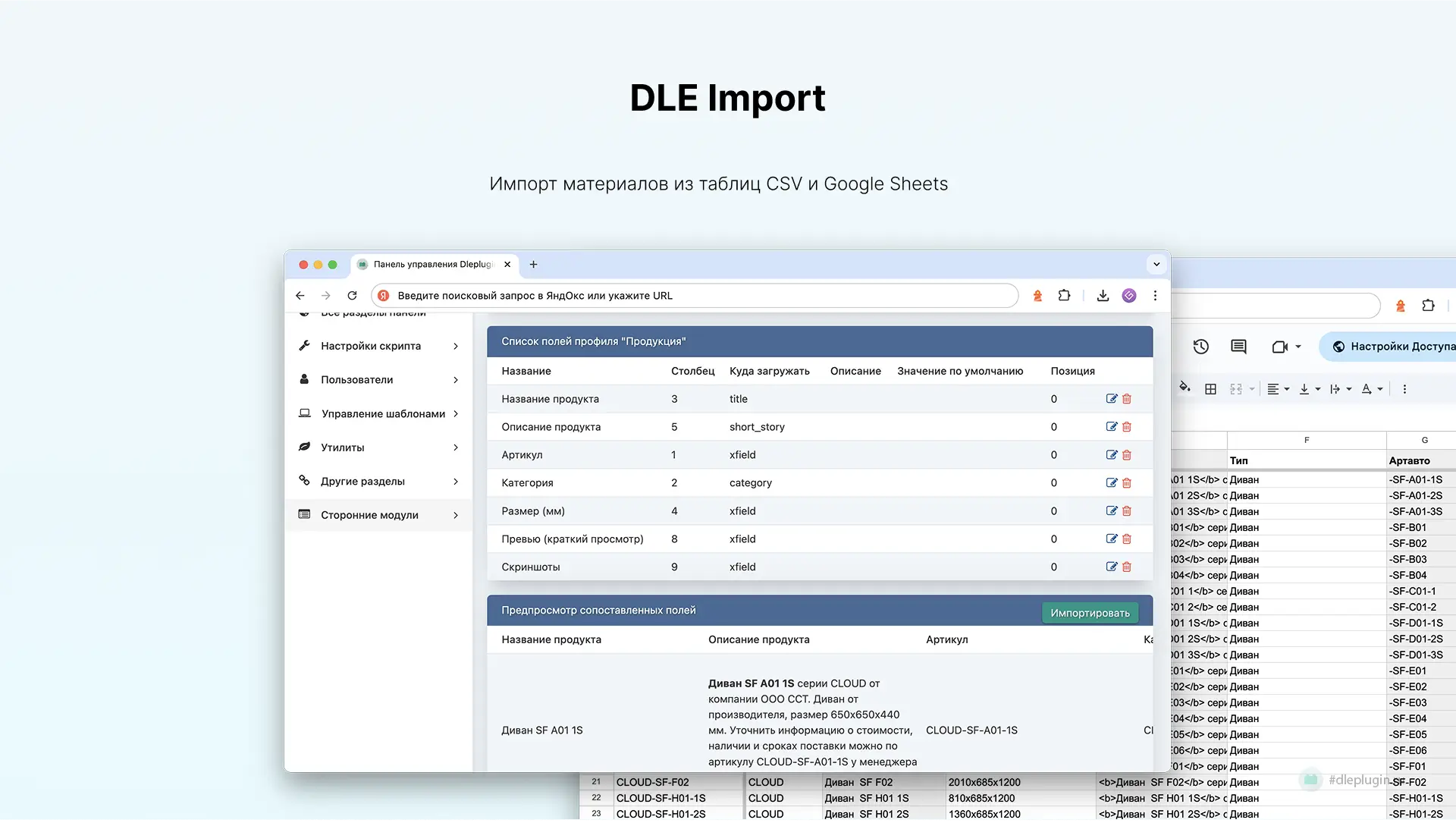Open version history in Google Sheets window
Image resolution: width=1456 pixels, height=826 pixels.
(x=1201, y=347)
